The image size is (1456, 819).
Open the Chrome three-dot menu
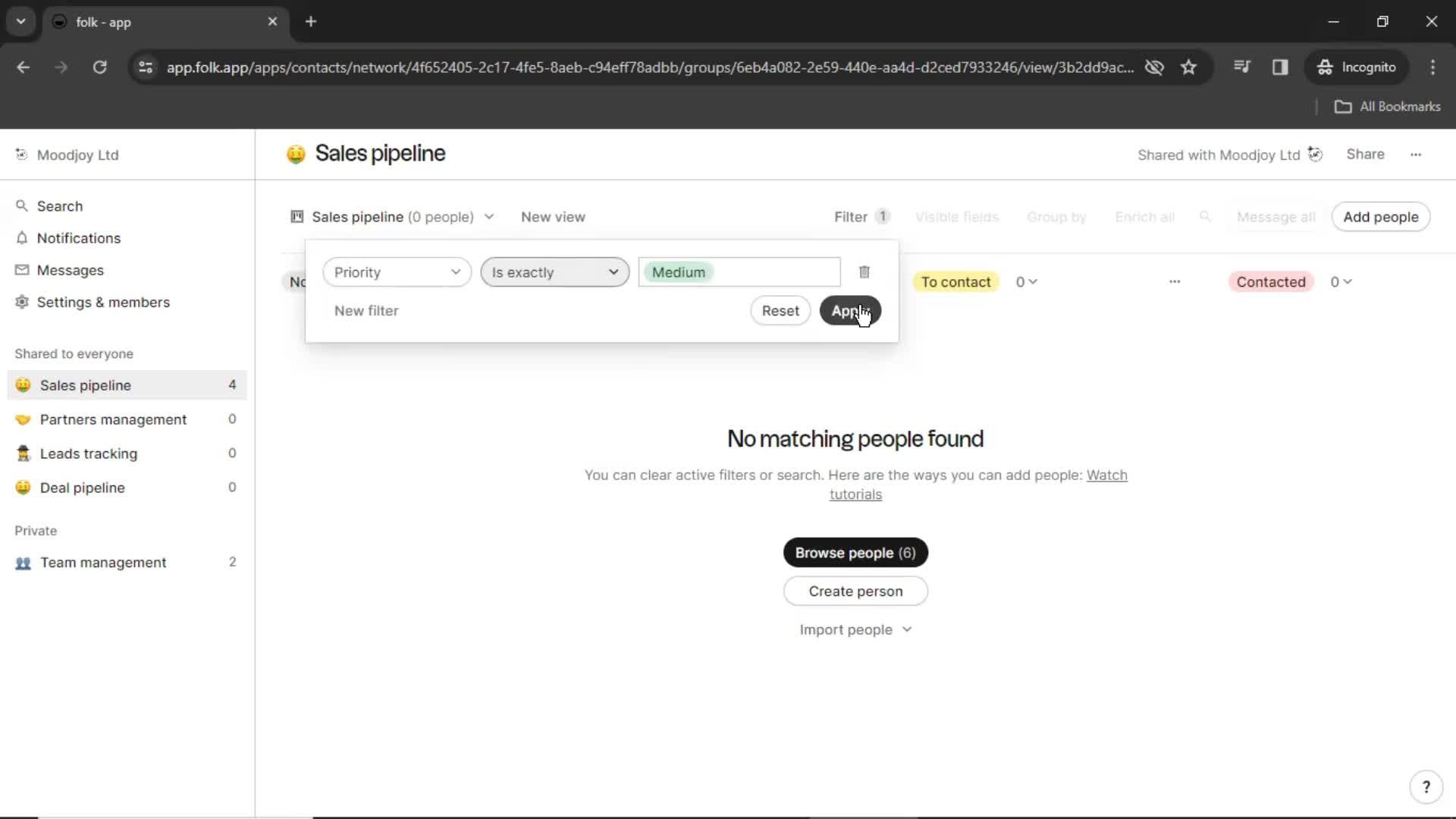tap(1432, 67)
